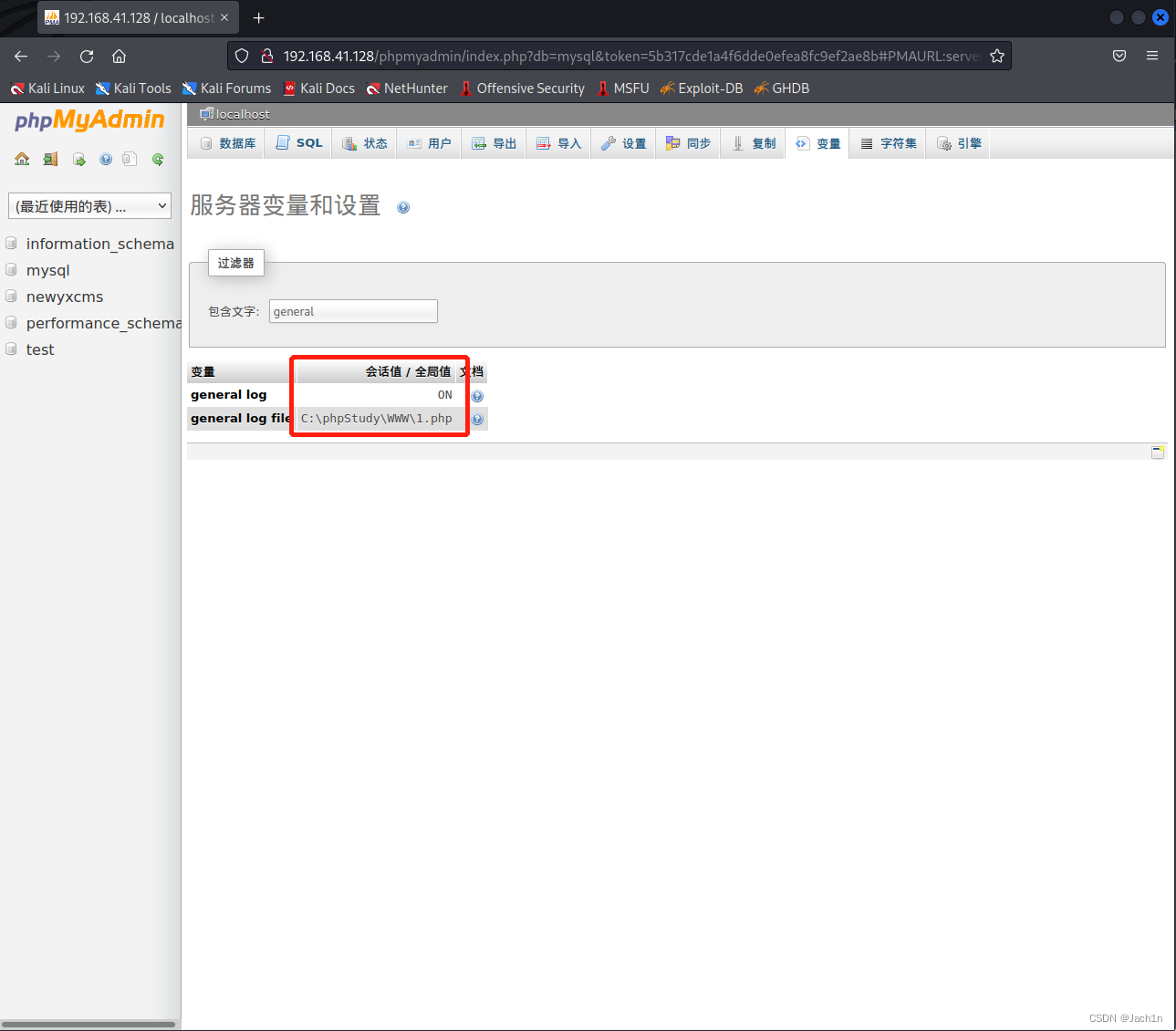Click the phpMyAdmin logo
This screenshot has width=1176, height=1031.
tap(89, 120)
